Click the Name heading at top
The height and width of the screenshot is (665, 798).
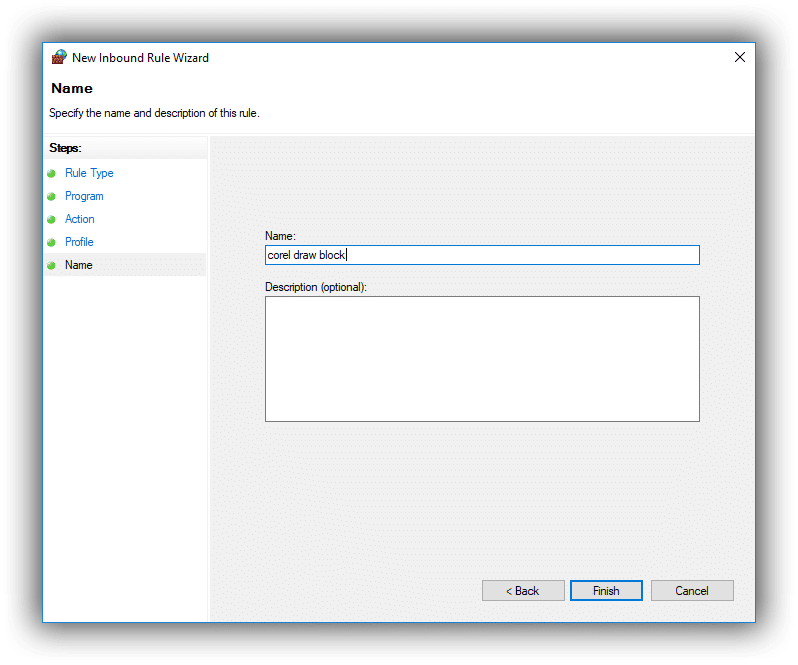(72, 88)
